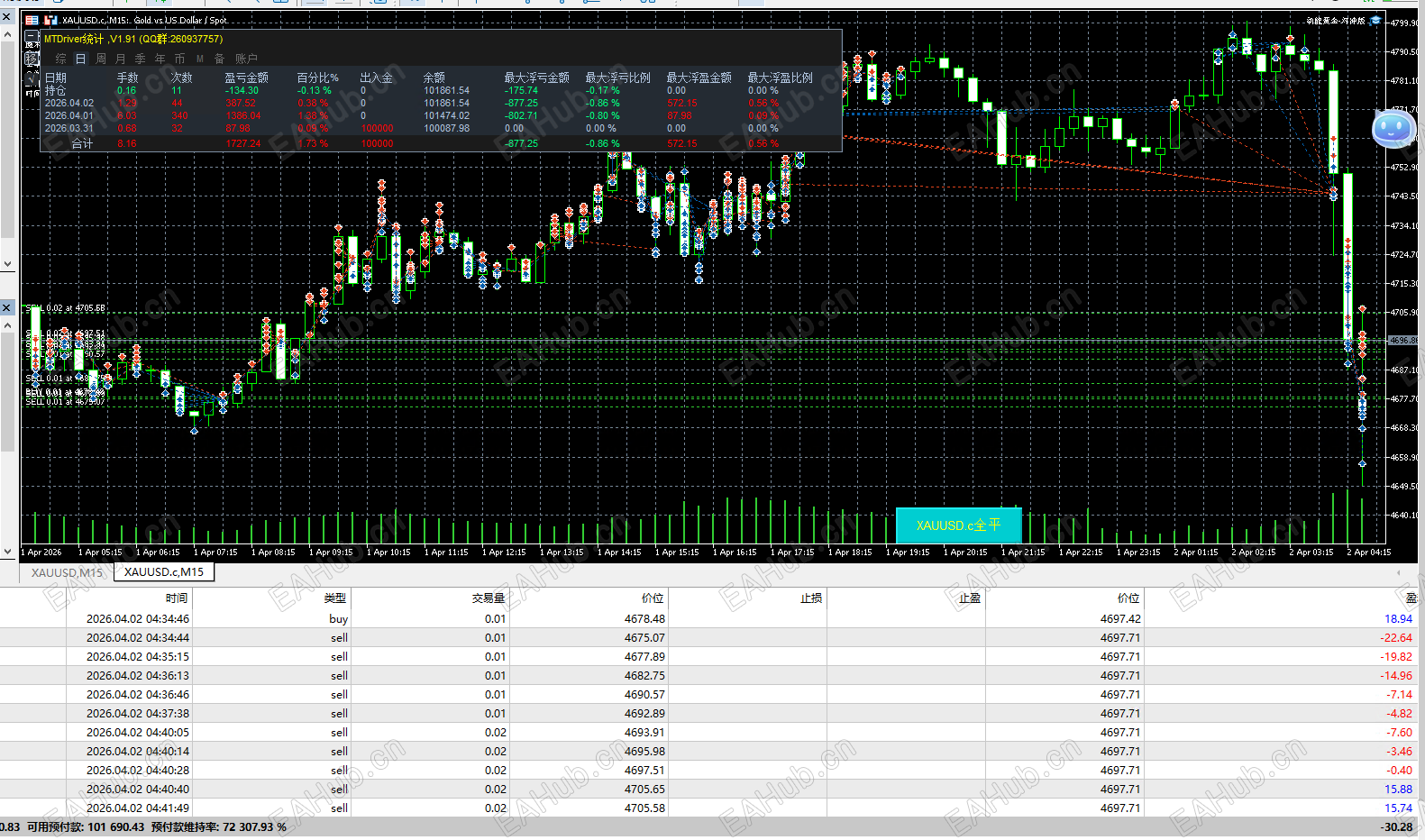The height and width of the screenshot is (840, 1425).
Task: Click the 2026.04.01 row in statistics panel
Action: tap(442, 116)
